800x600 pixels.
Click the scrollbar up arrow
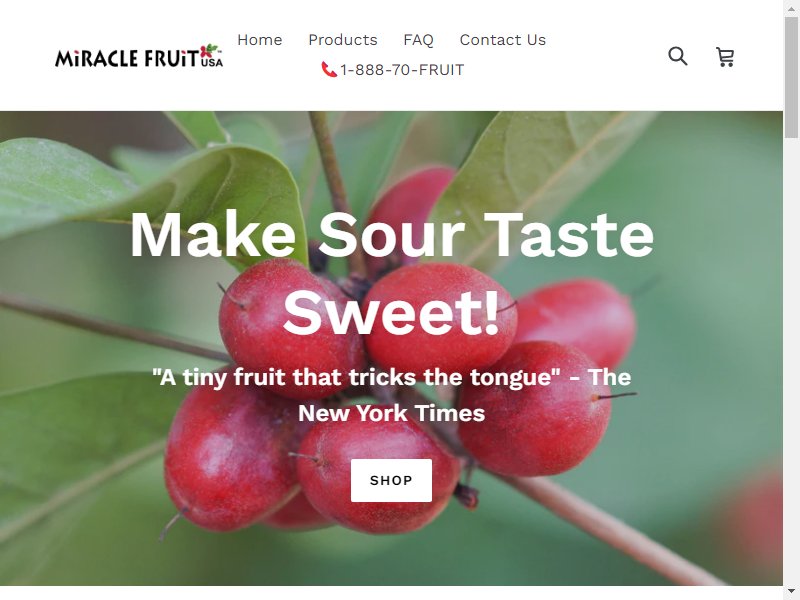(x=792, y=7)
